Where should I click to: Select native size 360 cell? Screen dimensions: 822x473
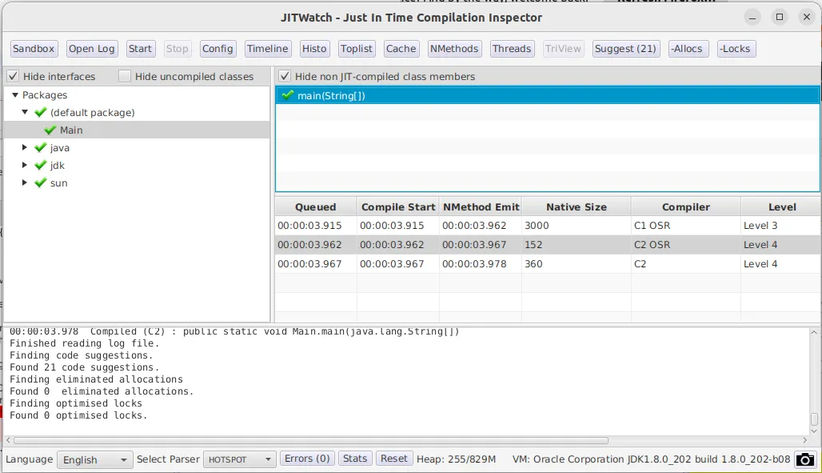(x=576, y=264)
